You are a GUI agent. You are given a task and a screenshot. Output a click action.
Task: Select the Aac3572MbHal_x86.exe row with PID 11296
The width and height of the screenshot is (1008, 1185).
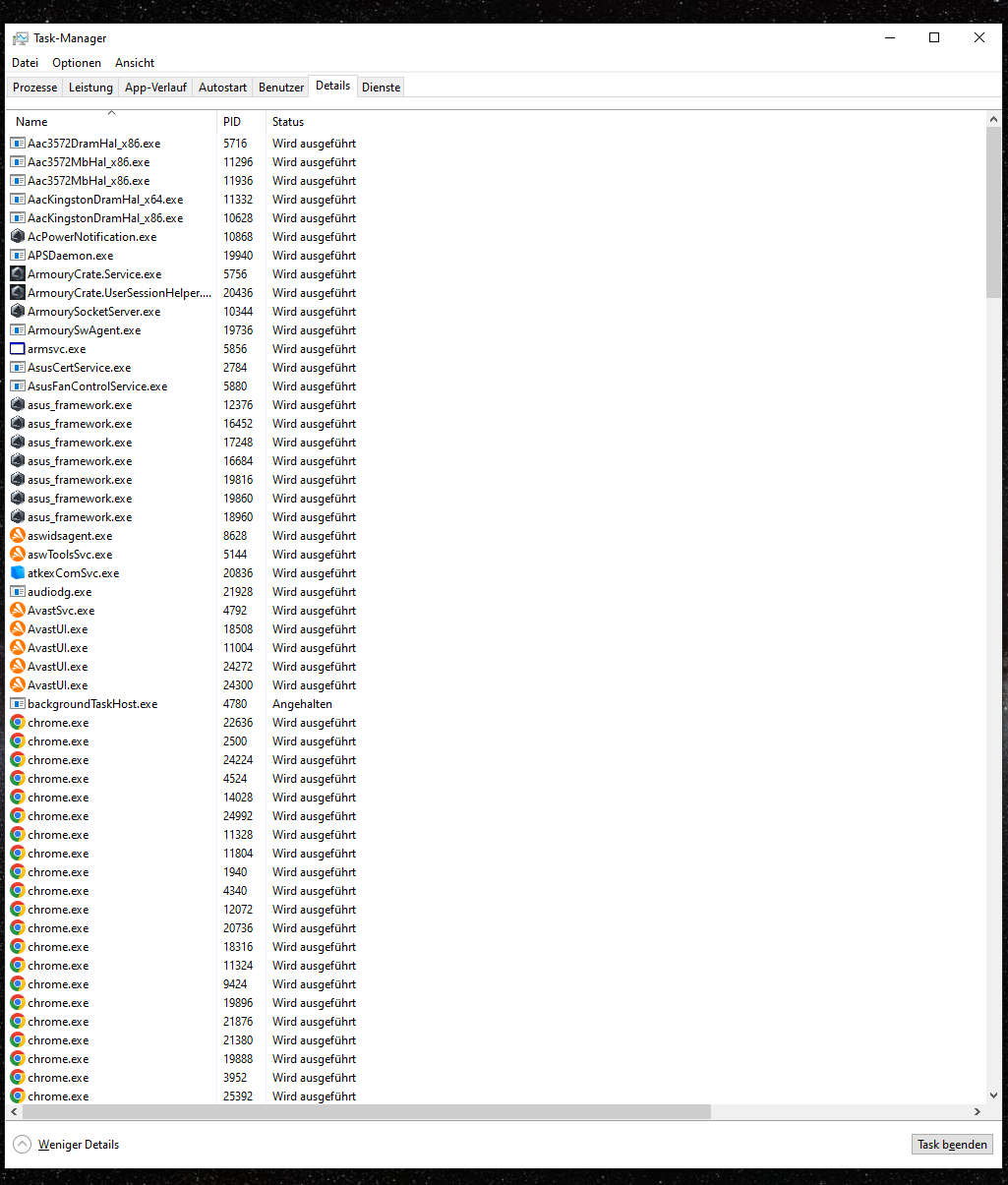[496, 162]
